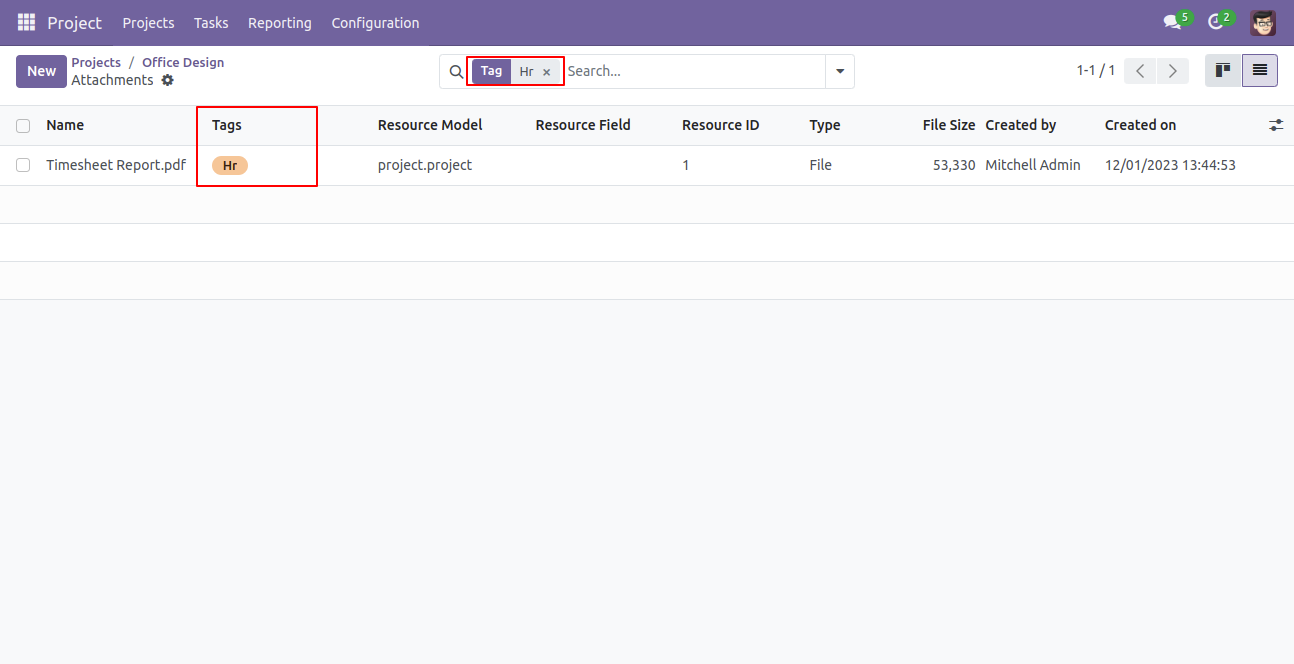1294x664 pixels.
Task: Open the conversations messages icon
Action: (1172, 22)
